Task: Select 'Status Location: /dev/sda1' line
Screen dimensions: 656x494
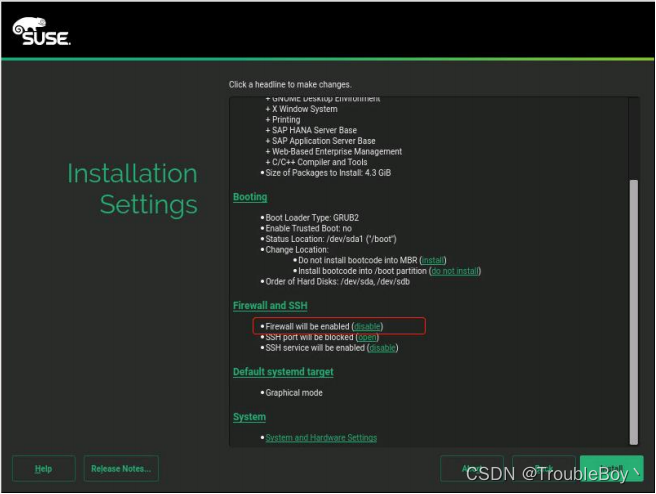Action: pyautogui.click(x=331, y=239)
